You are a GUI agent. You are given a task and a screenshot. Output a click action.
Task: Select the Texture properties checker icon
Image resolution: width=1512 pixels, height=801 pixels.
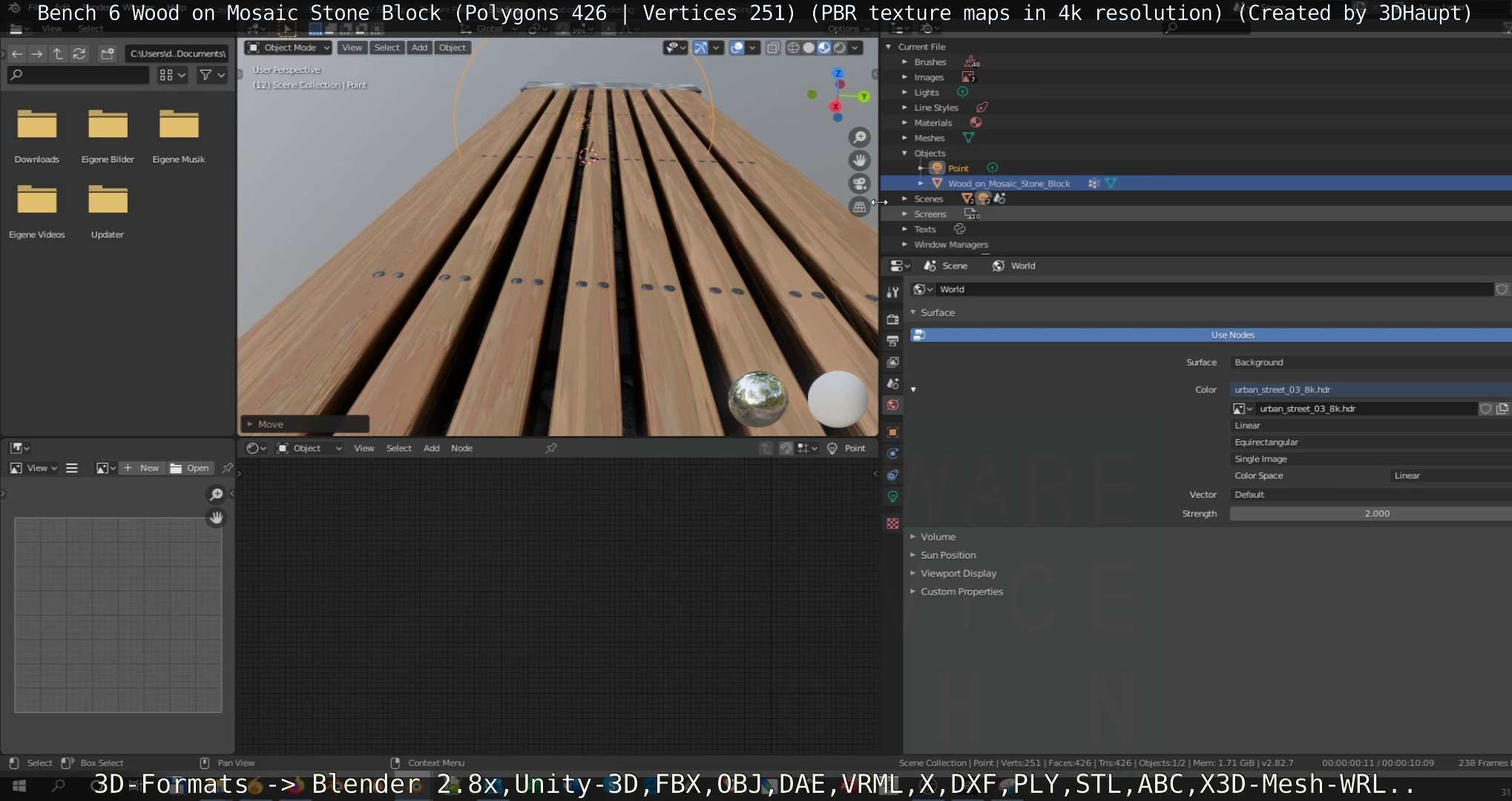(893, 524)
